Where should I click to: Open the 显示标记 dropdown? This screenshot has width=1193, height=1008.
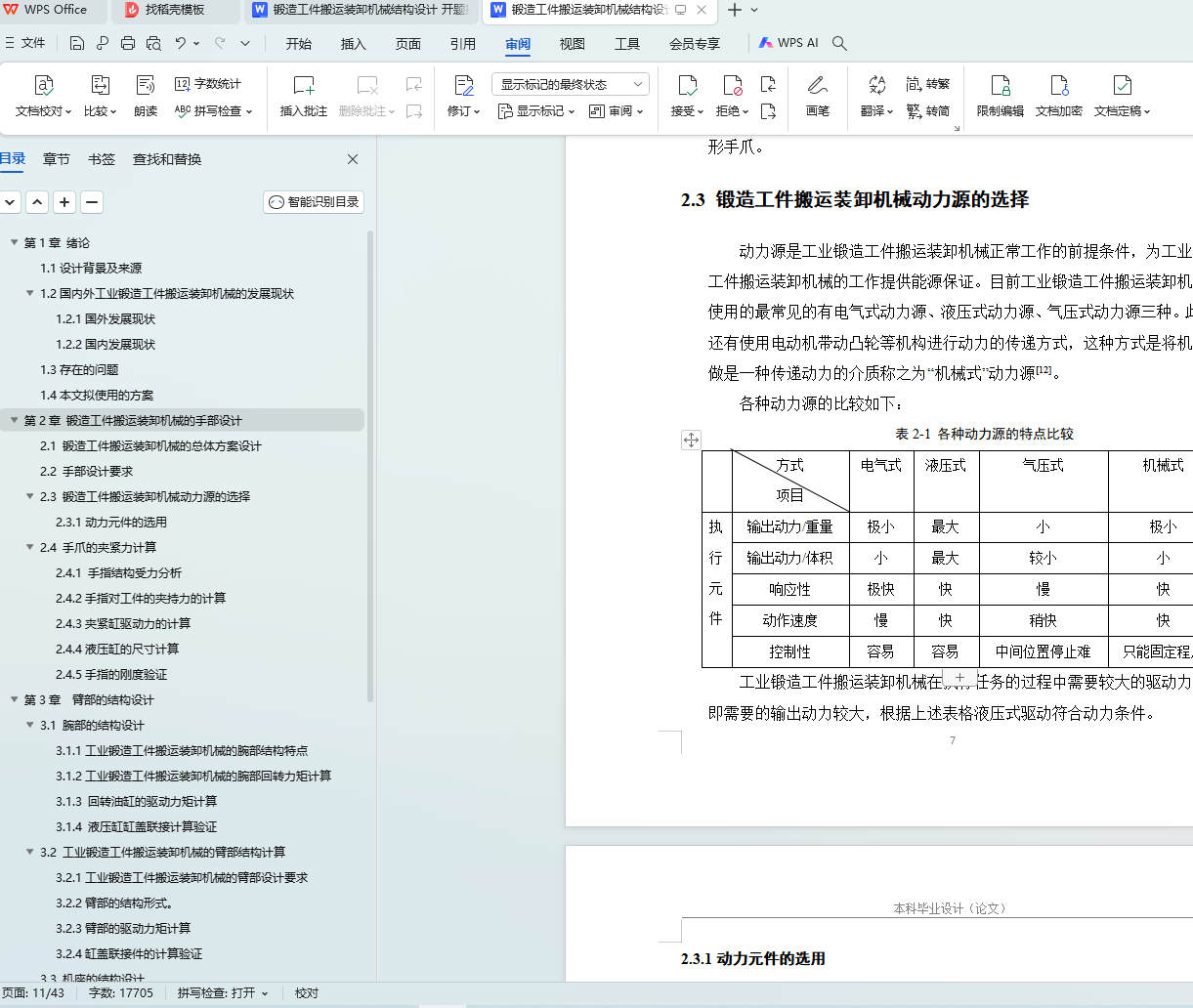click(536, 111)
